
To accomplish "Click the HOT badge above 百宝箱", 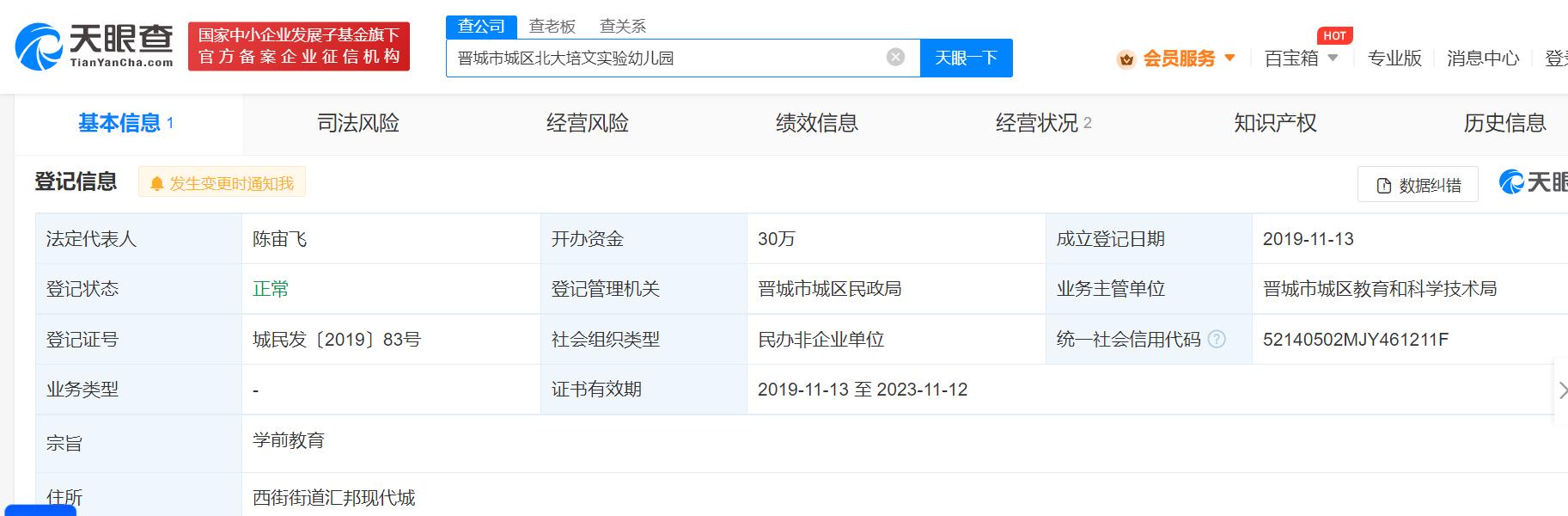I will point(1334,35).
